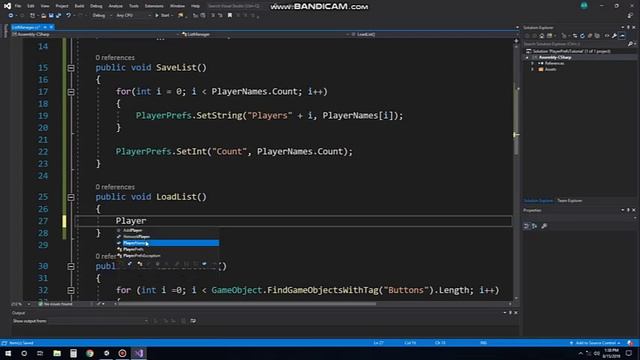
Task: Open the Any CPU platform dropdown
Action: tap(133, 16)
